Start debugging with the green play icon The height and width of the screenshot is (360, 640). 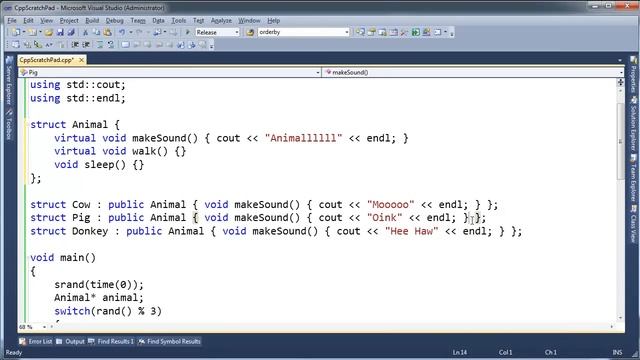point(188,32)
